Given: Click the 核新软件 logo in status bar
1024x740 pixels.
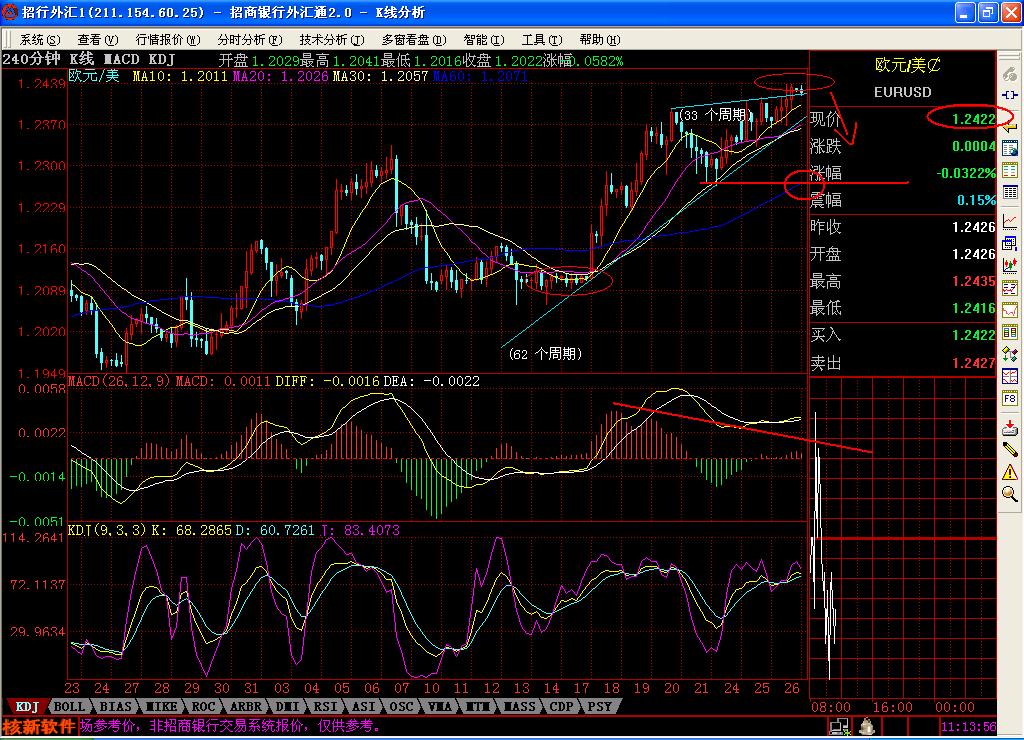Looking at the screenshot, I should pos(39,726).
